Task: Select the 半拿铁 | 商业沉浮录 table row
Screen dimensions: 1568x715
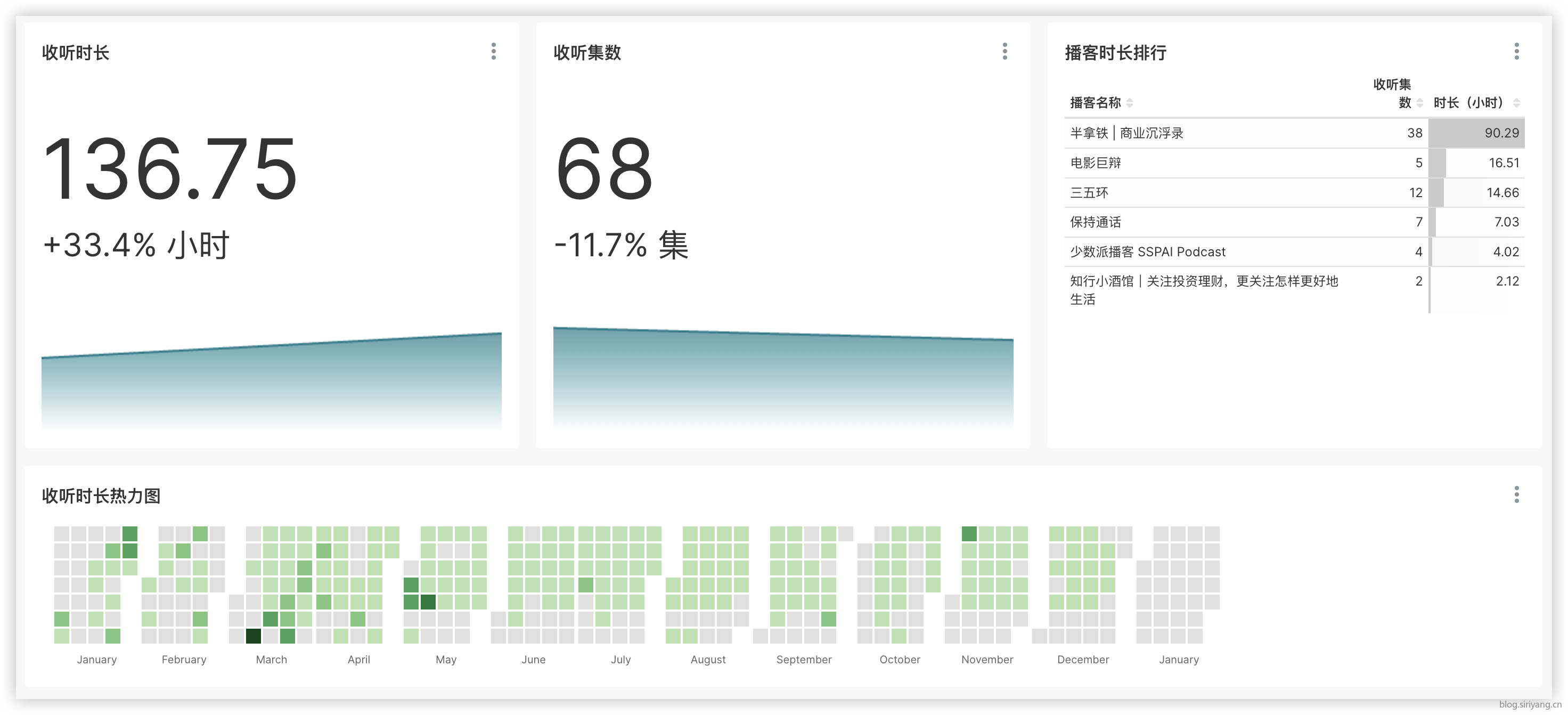Action: click(1126, 133)
